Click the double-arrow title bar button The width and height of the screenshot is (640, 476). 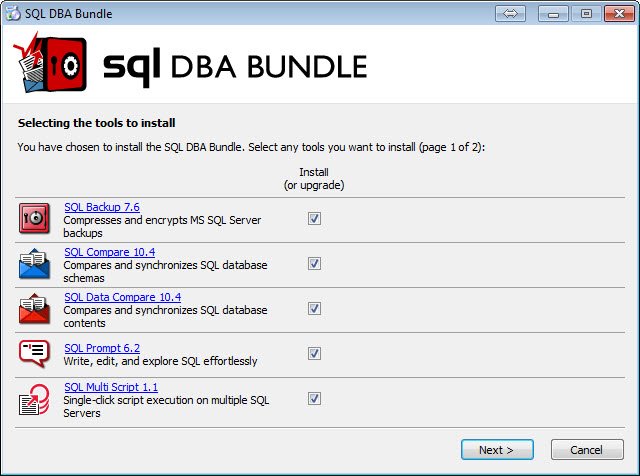tap(510, 14)
